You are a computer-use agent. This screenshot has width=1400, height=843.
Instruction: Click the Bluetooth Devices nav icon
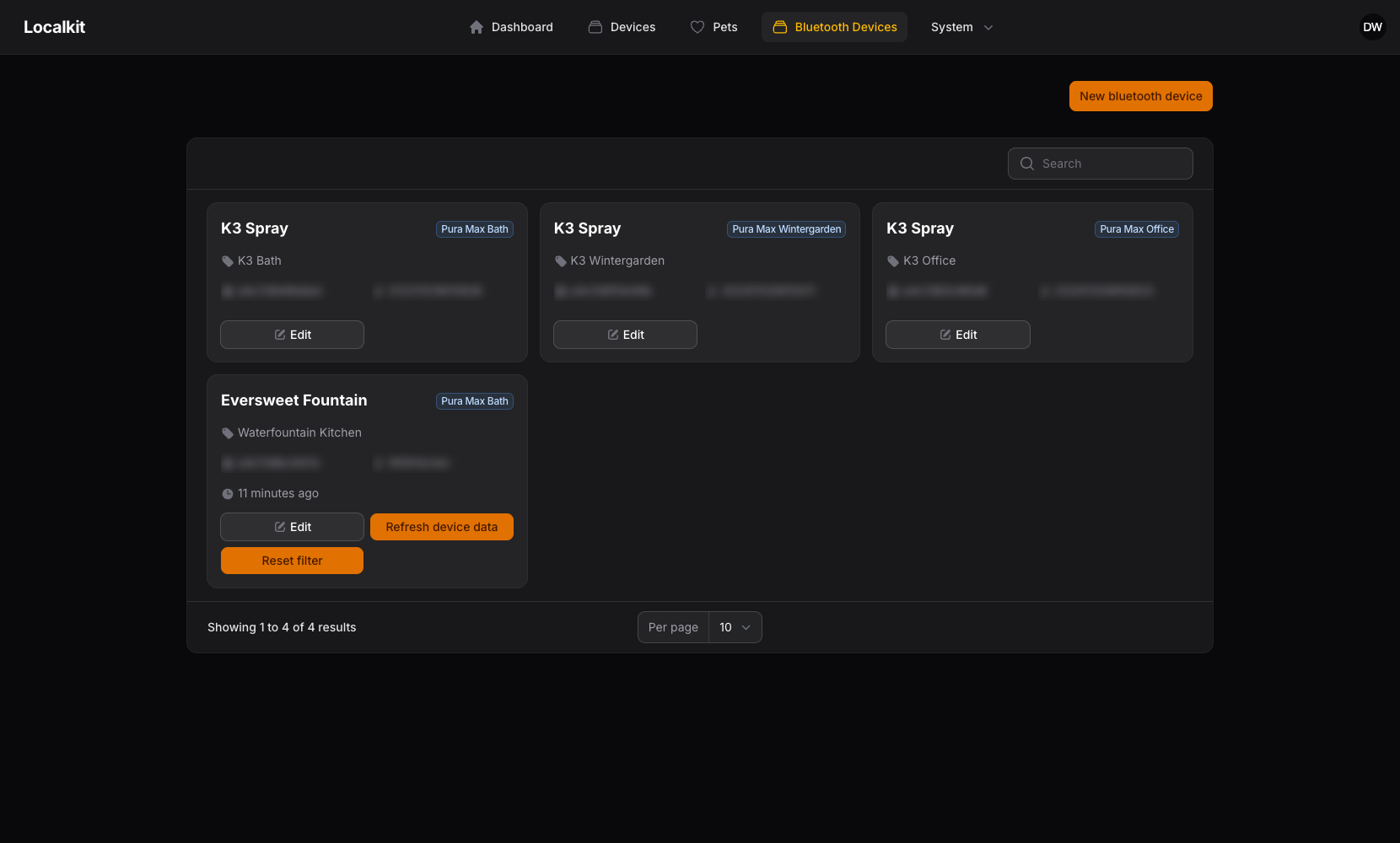(780, 27)
